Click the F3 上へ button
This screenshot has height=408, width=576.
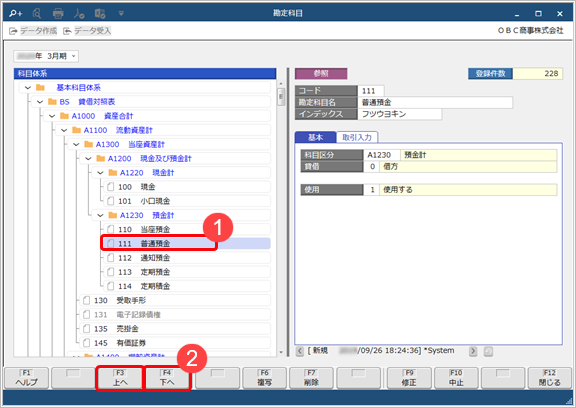coord(120,378)
